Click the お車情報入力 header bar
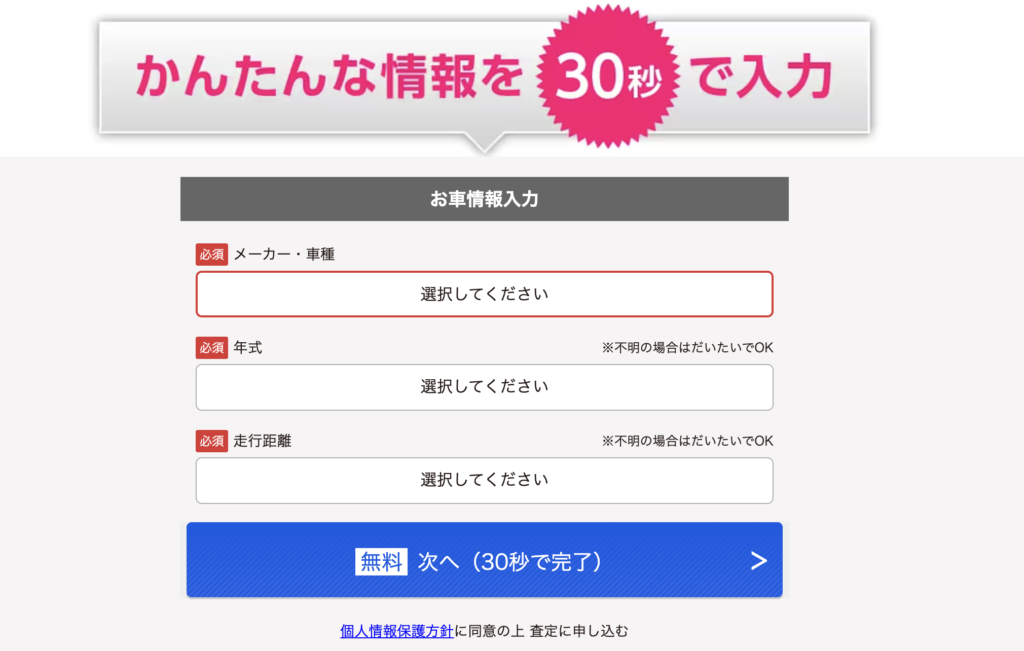The width and height of the screenshot is (1024, 651). (x=484, y=199)
